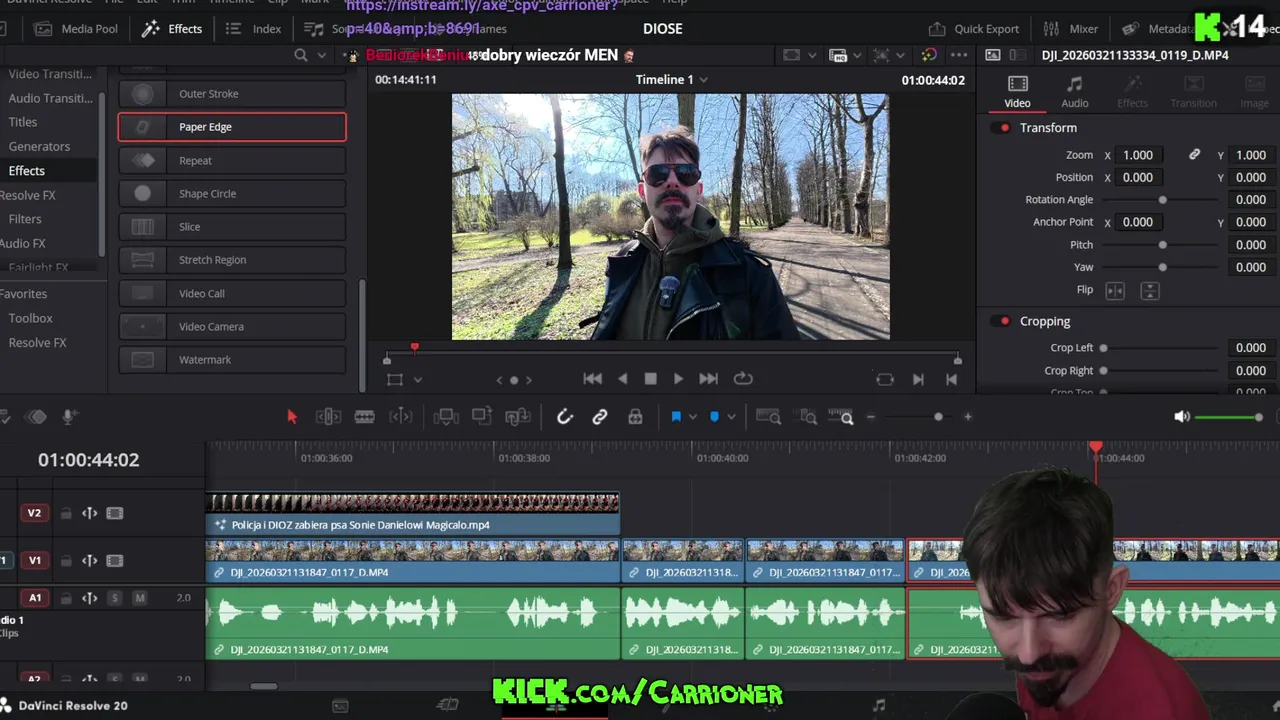Mute the A1 audio track
The height and width of the screenshot is (720, 1280).
click(x=140, y=598)
